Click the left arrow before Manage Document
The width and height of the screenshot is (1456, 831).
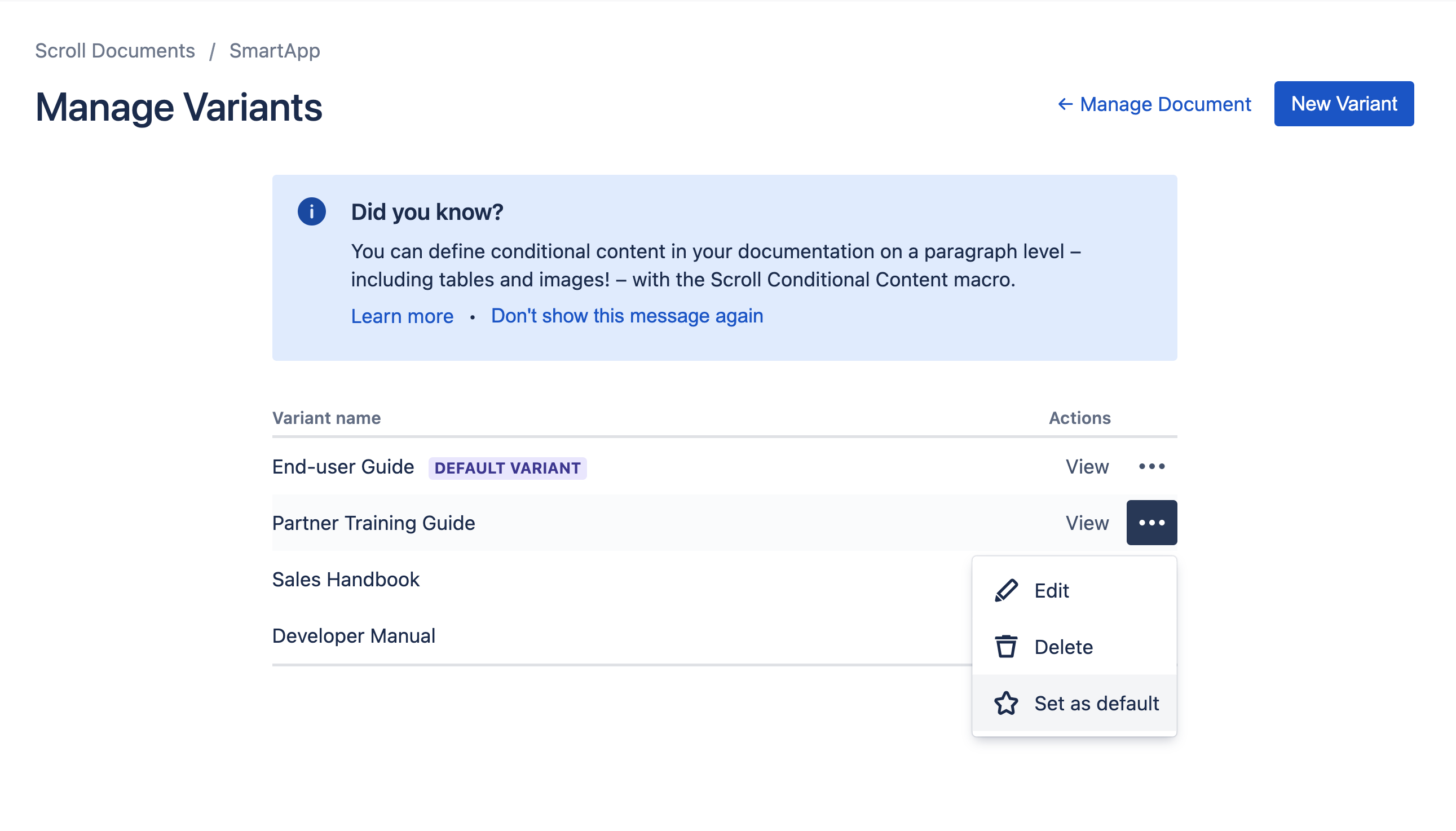point(1065,104)
